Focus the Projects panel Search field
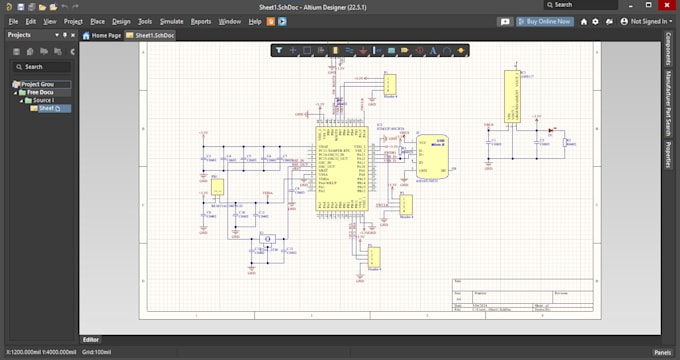The image size is (680, 360). click(42, 67)
